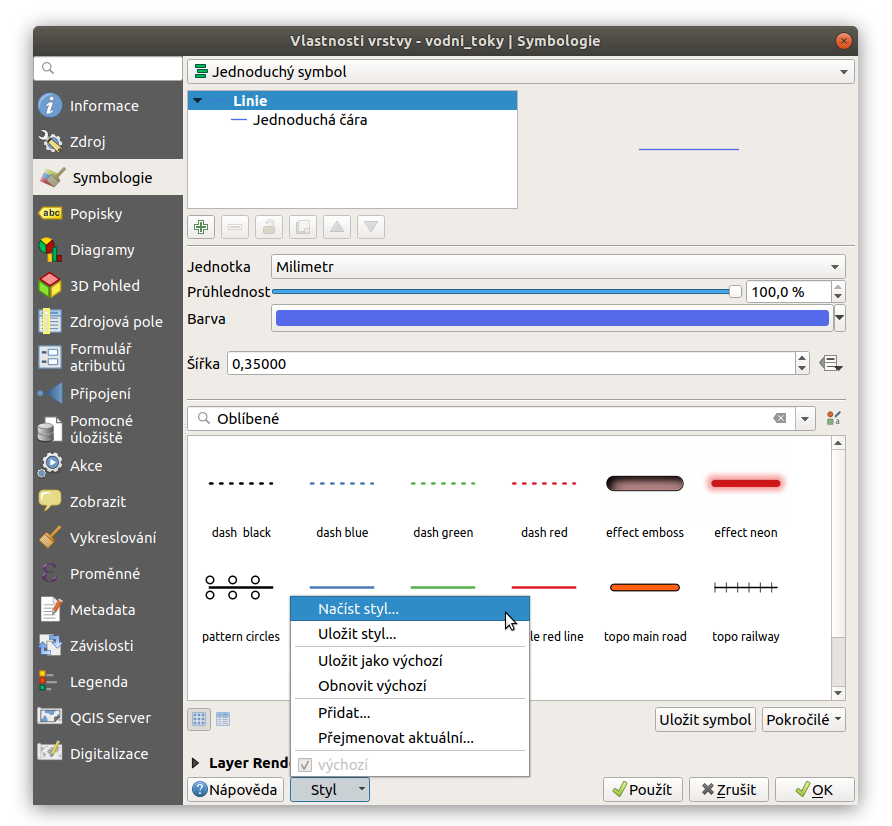Click the Použít apply button
The height and width of the screenshot is (826, 892).
click(643, 790)
